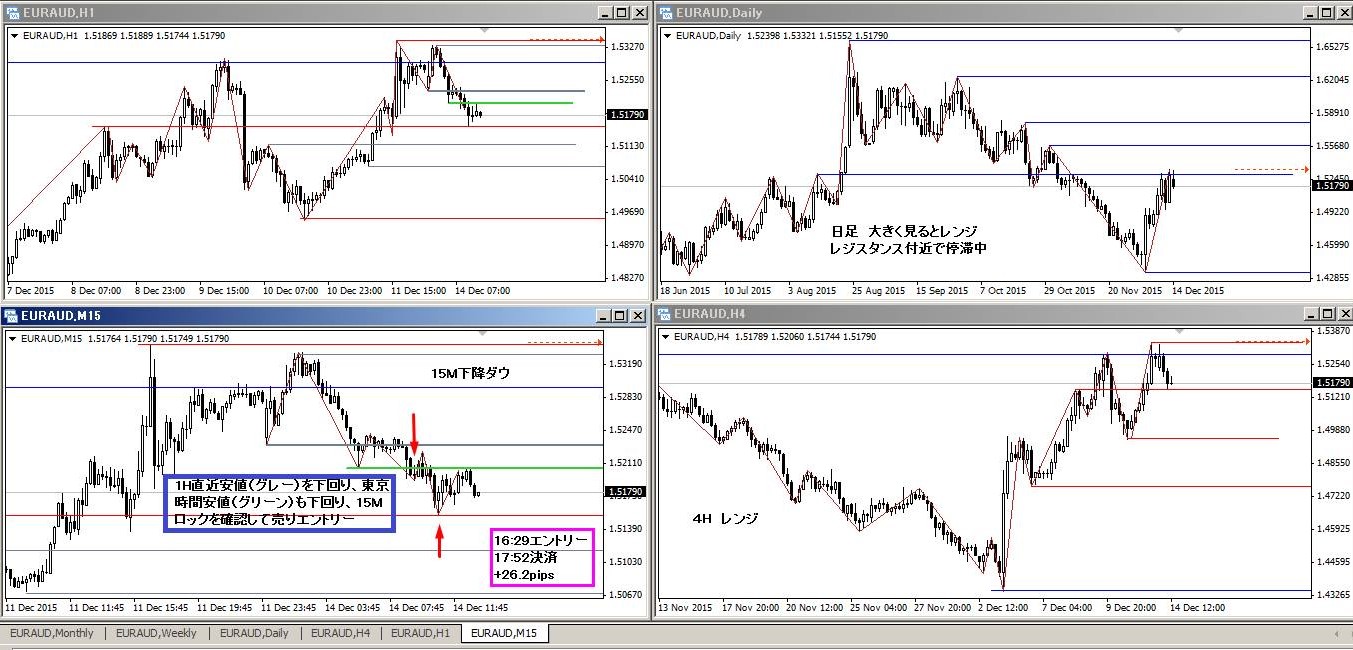Screen dimensions: 1353x650
Task: Click the EURAUD,H4 chart window title icon
Action: [x=664, y=314]
